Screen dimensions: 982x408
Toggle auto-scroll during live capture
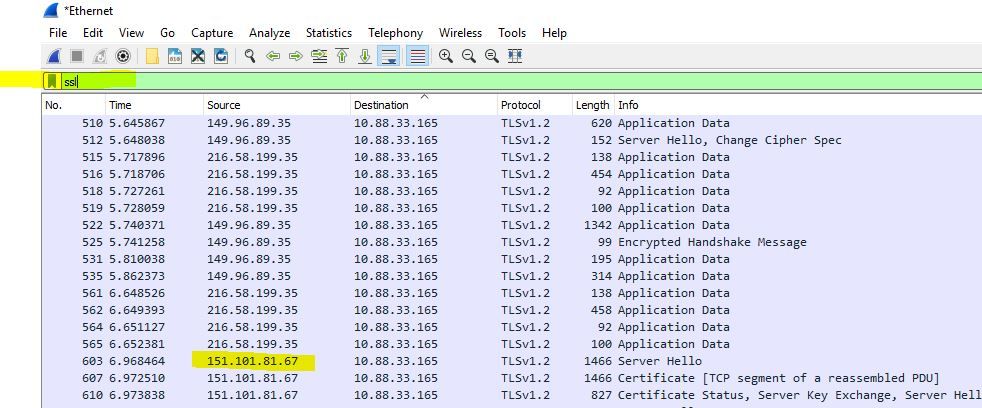point(389,56)
